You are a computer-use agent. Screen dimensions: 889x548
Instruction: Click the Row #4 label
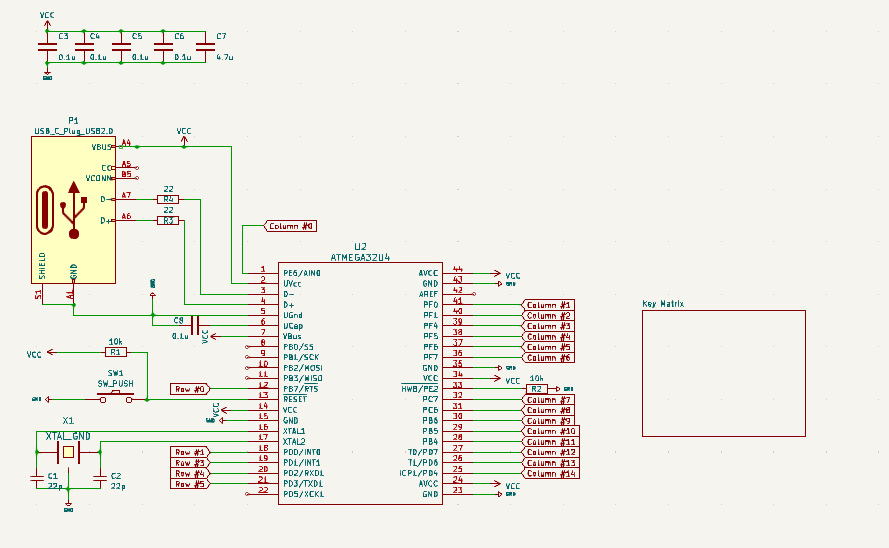pyautogui.click(x=190, y=473)
